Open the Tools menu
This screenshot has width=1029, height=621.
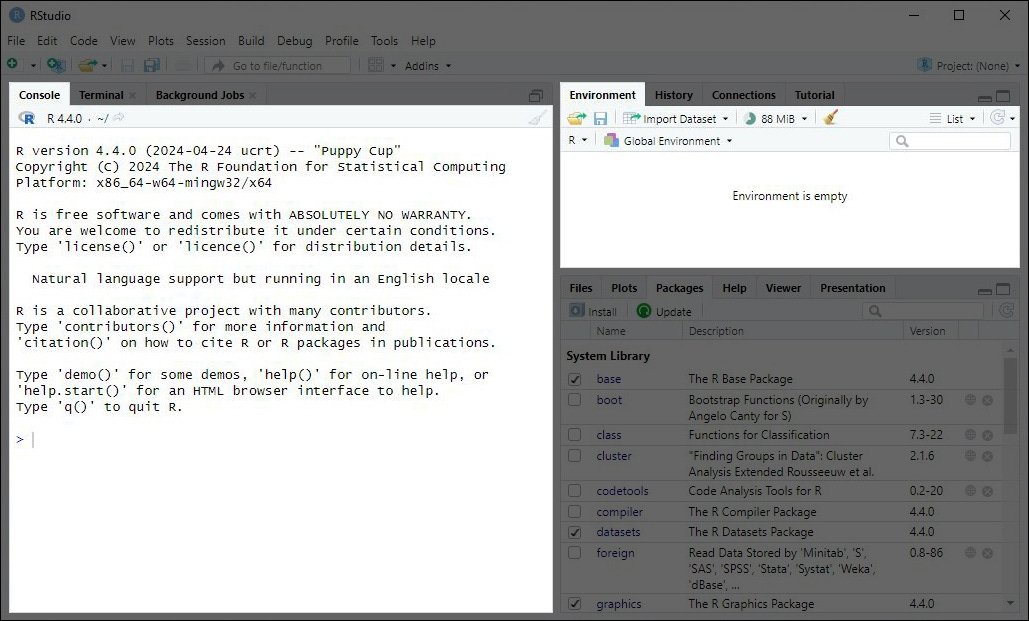tap(384, 41)
